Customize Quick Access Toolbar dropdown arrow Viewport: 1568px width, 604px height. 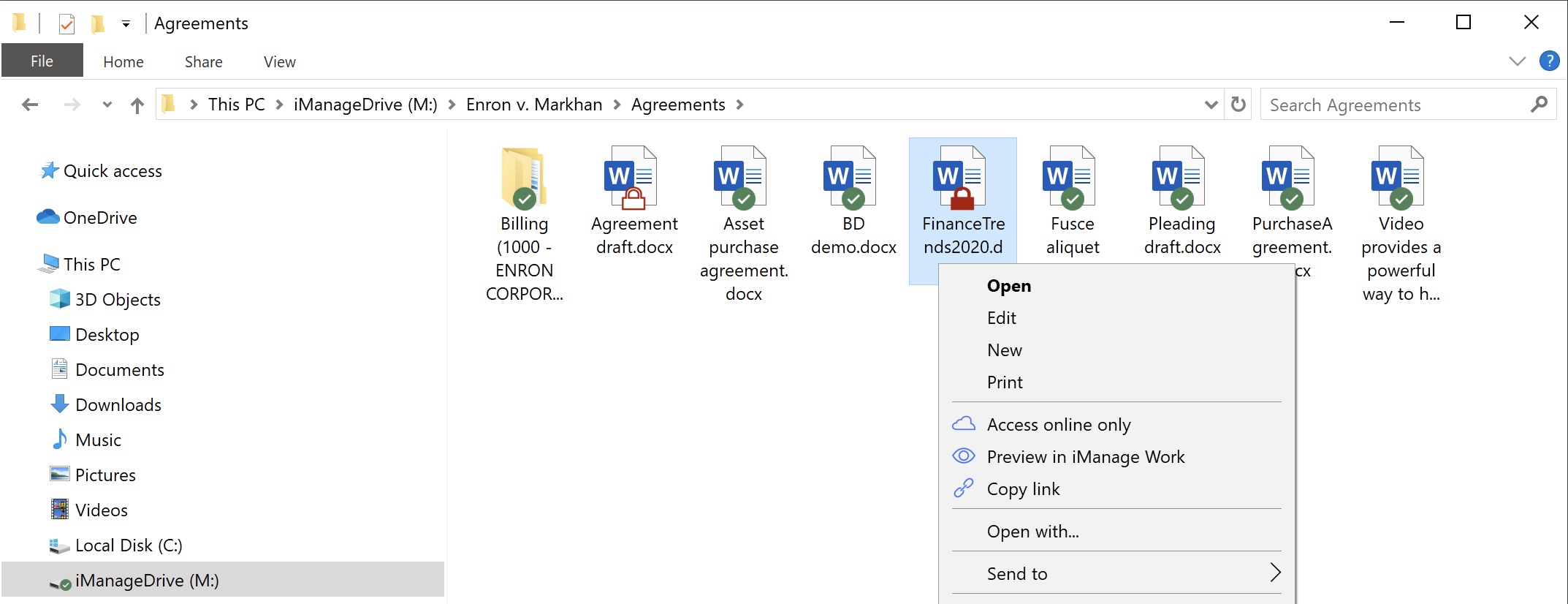(126, 24)
